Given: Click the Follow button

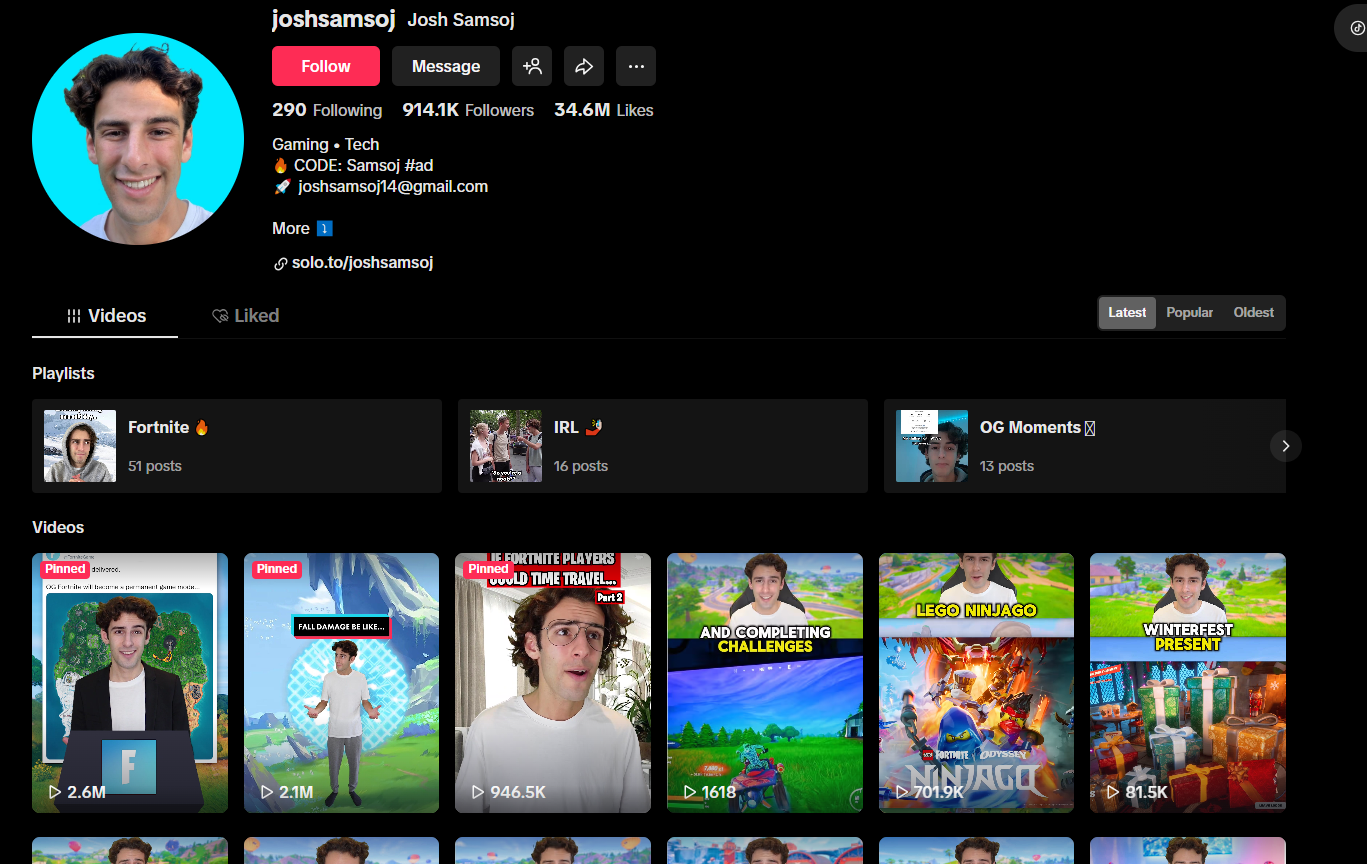Looking at the screenshot, I should click(x=325, y=66).
